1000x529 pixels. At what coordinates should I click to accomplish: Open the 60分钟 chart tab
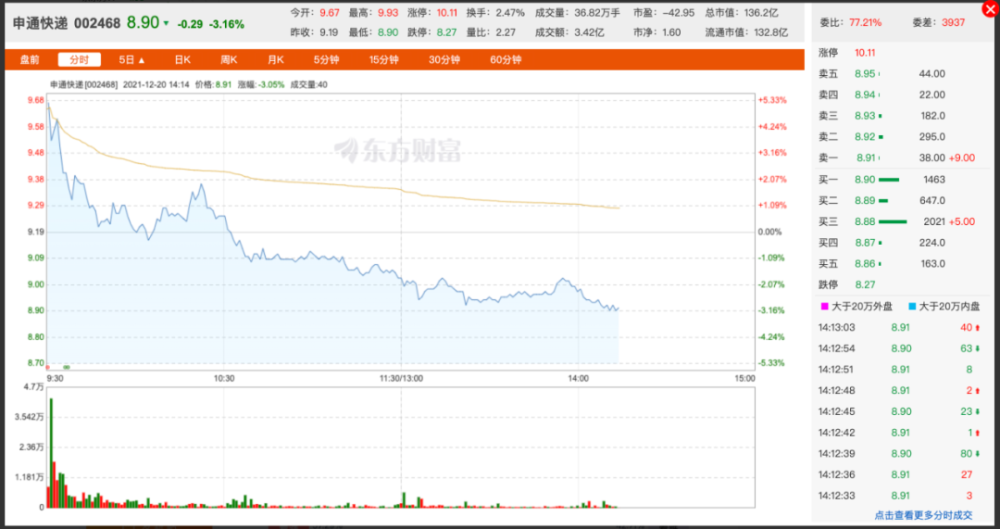506,60
